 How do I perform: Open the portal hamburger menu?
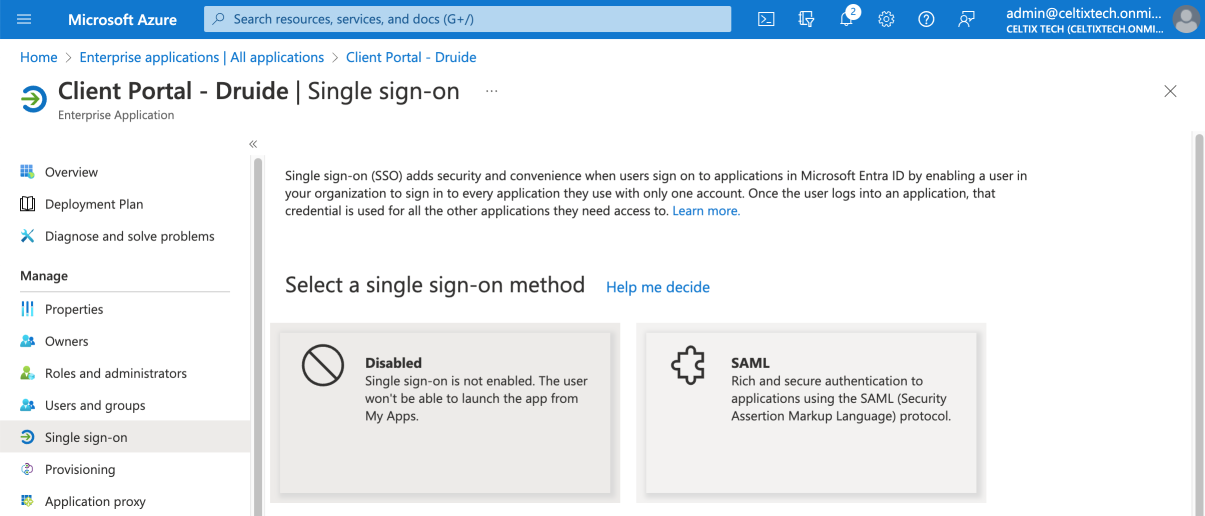(25, 19)
